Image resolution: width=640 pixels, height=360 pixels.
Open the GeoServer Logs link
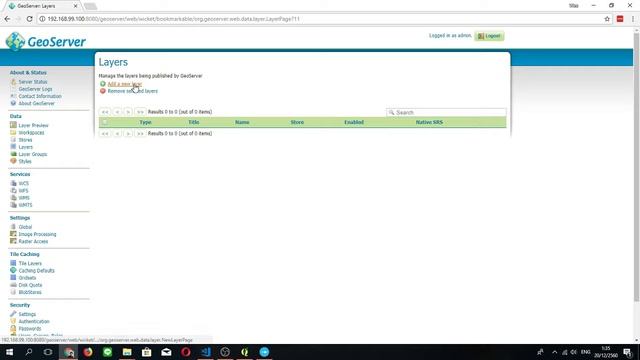pos(35,89)
